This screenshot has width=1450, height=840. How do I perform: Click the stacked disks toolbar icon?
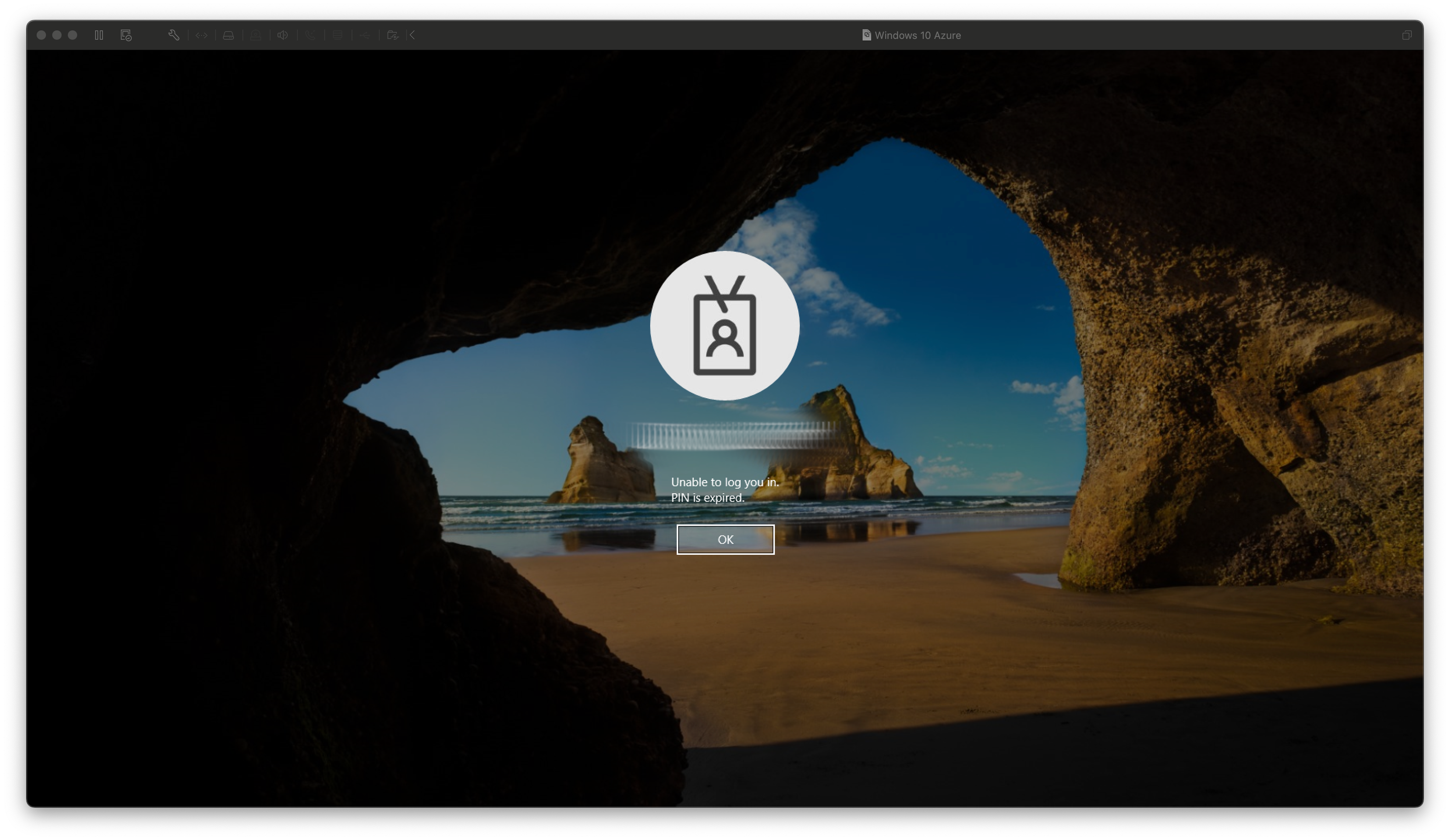tap(338, 35)
